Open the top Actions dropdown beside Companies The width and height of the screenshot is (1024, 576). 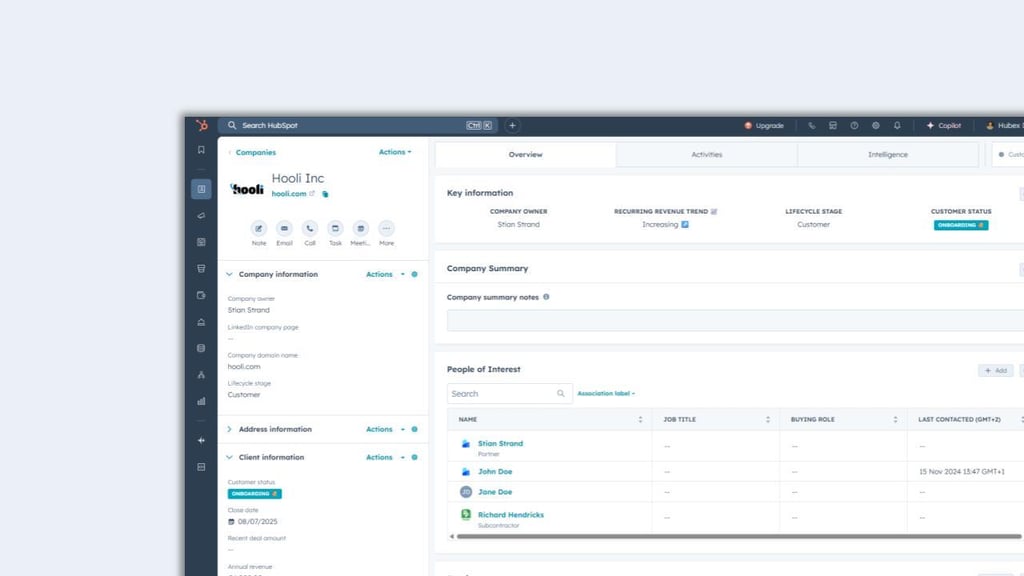[x=395, y=152]
